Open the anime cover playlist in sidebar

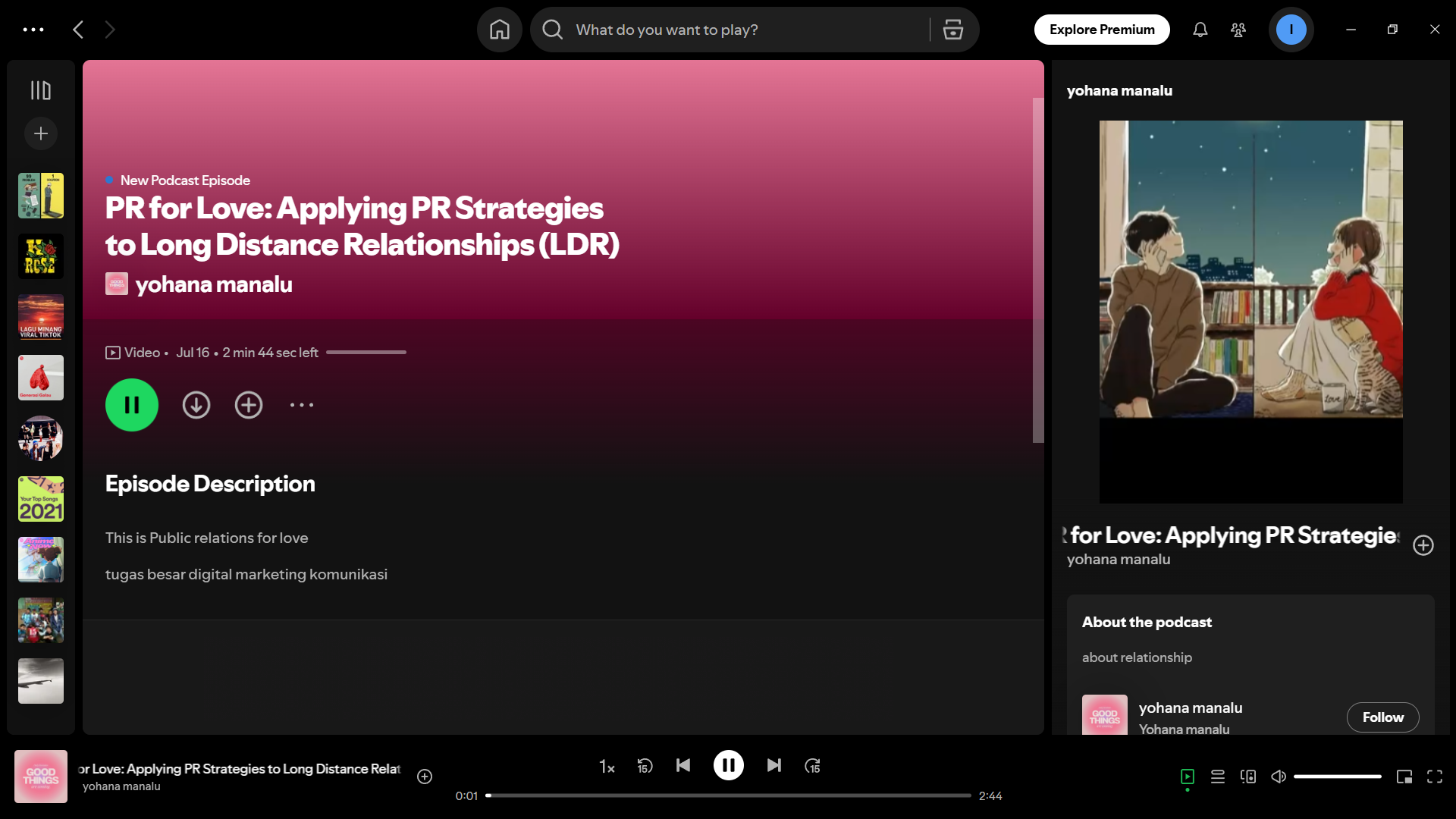pyautogui.click(x=41, y=560)
